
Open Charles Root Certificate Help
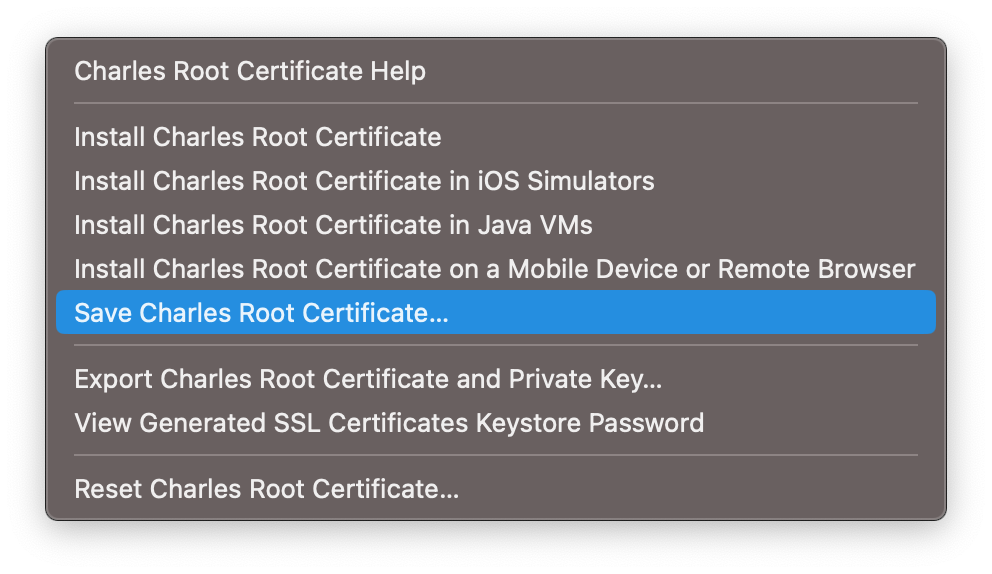click(496, 71)
